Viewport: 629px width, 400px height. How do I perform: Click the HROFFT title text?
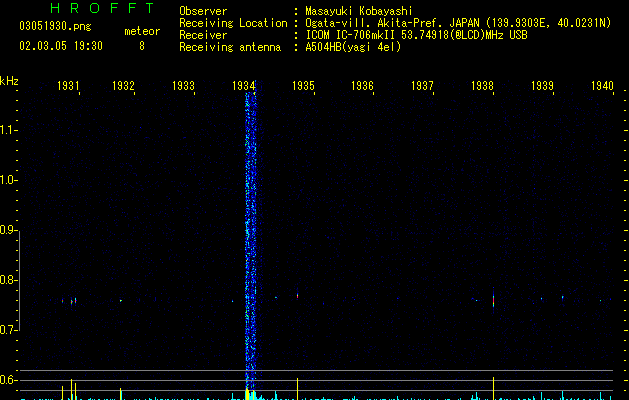coord(102,8)
